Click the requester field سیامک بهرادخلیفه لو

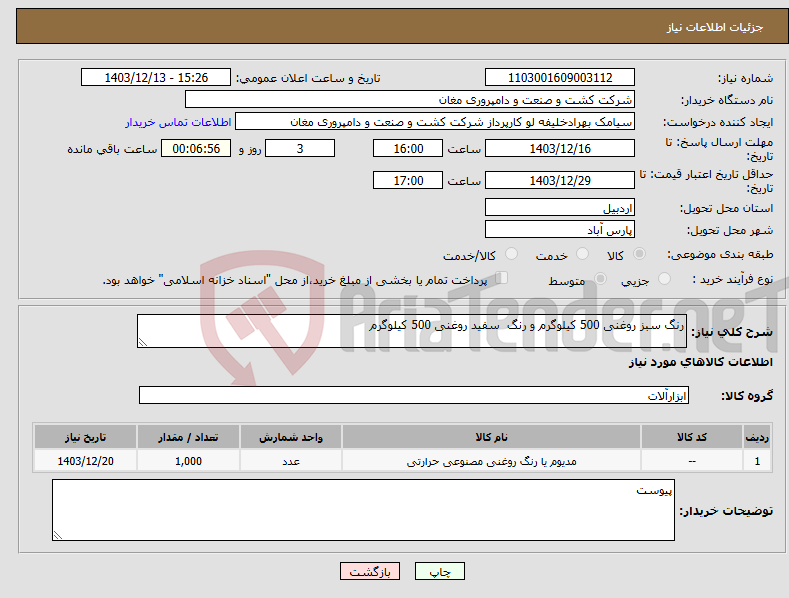click(x=435, y=122)
